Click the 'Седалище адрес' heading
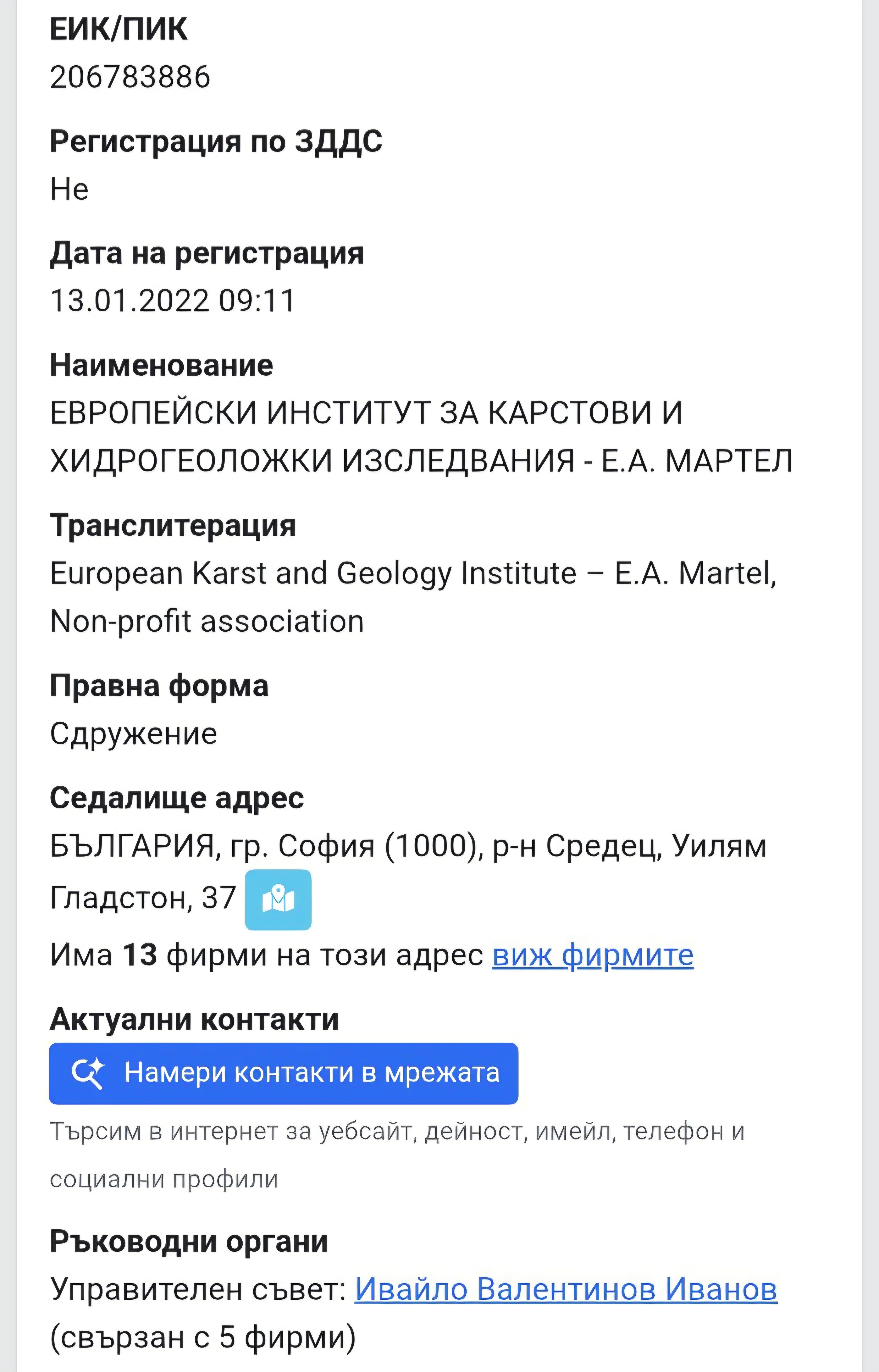The width and height of the screenshot is (879, 1372). point(177,797)
